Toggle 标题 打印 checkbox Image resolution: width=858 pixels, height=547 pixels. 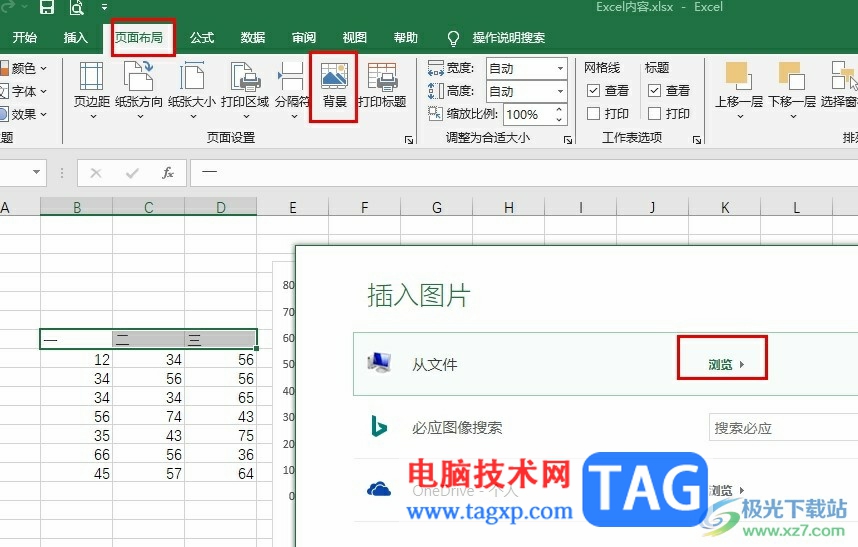pos(654,113)
